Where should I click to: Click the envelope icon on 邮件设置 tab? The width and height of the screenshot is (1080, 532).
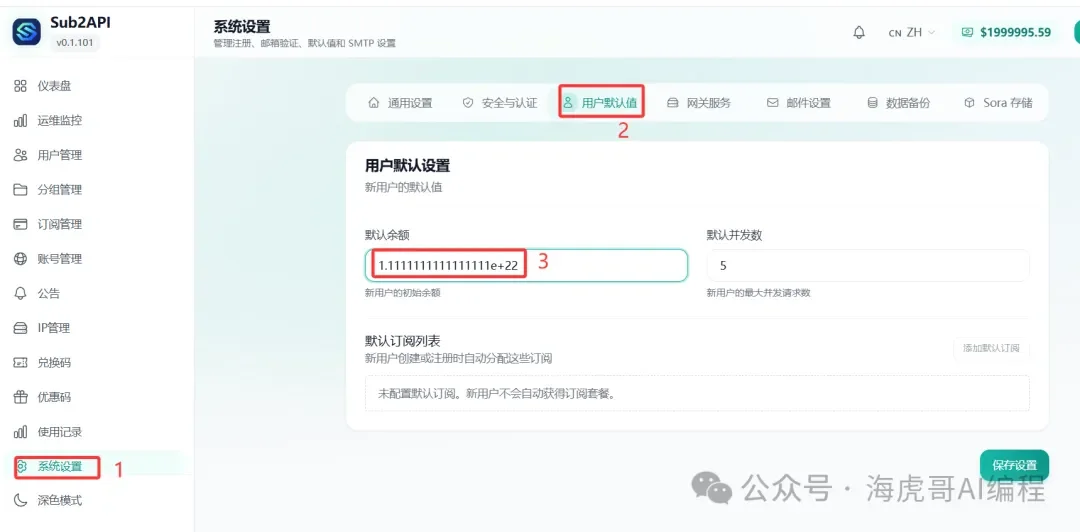click(773, 103)
